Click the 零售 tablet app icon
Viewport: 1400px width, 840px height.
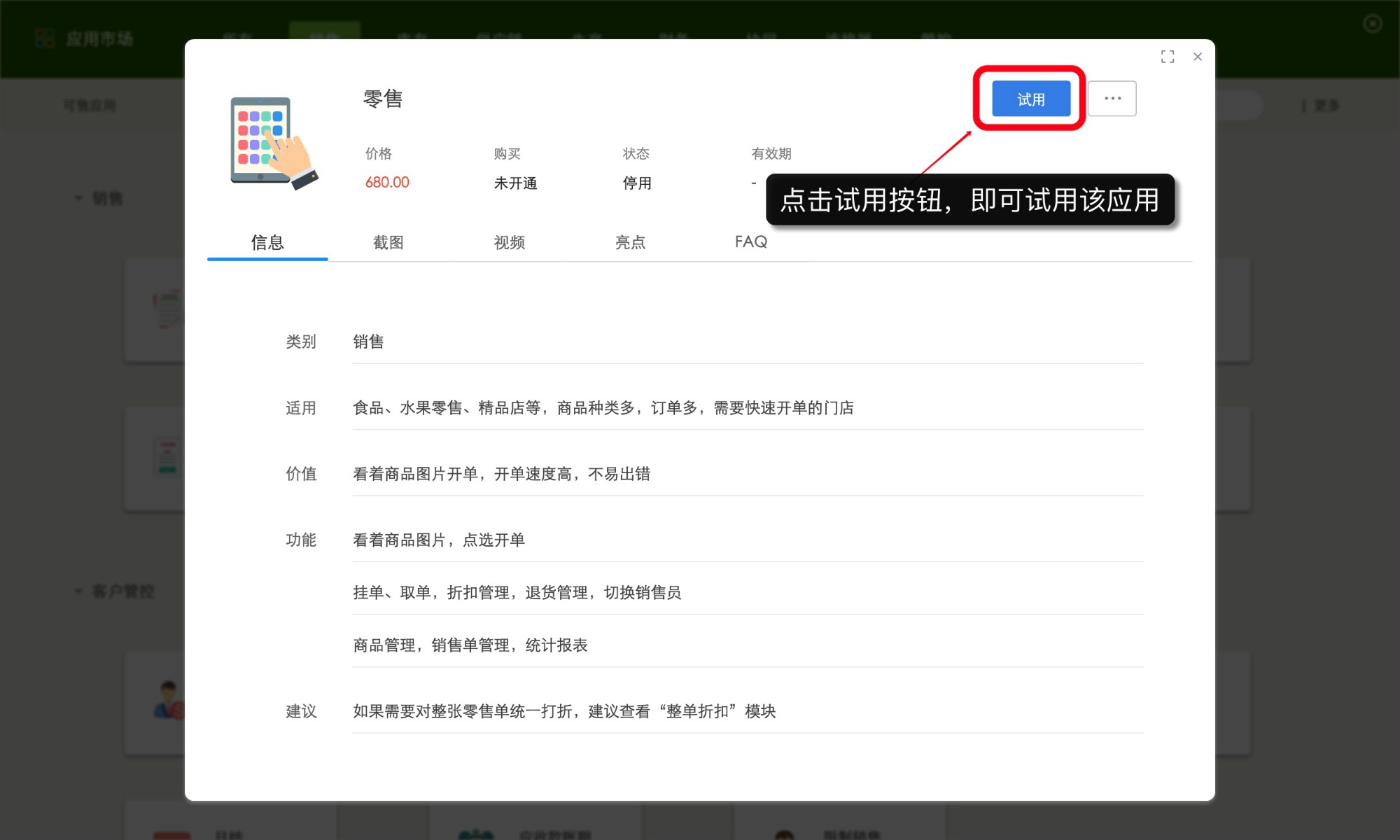[274, 143]
